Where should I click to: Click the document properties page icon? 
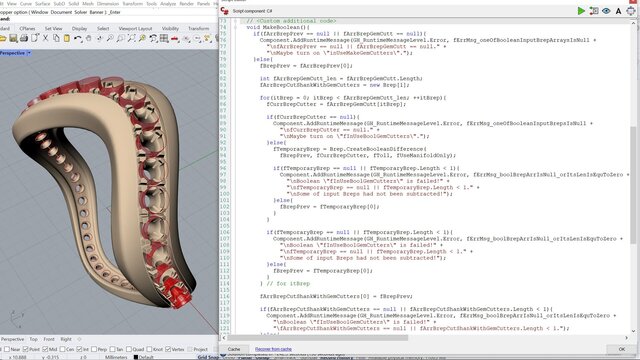35,38
